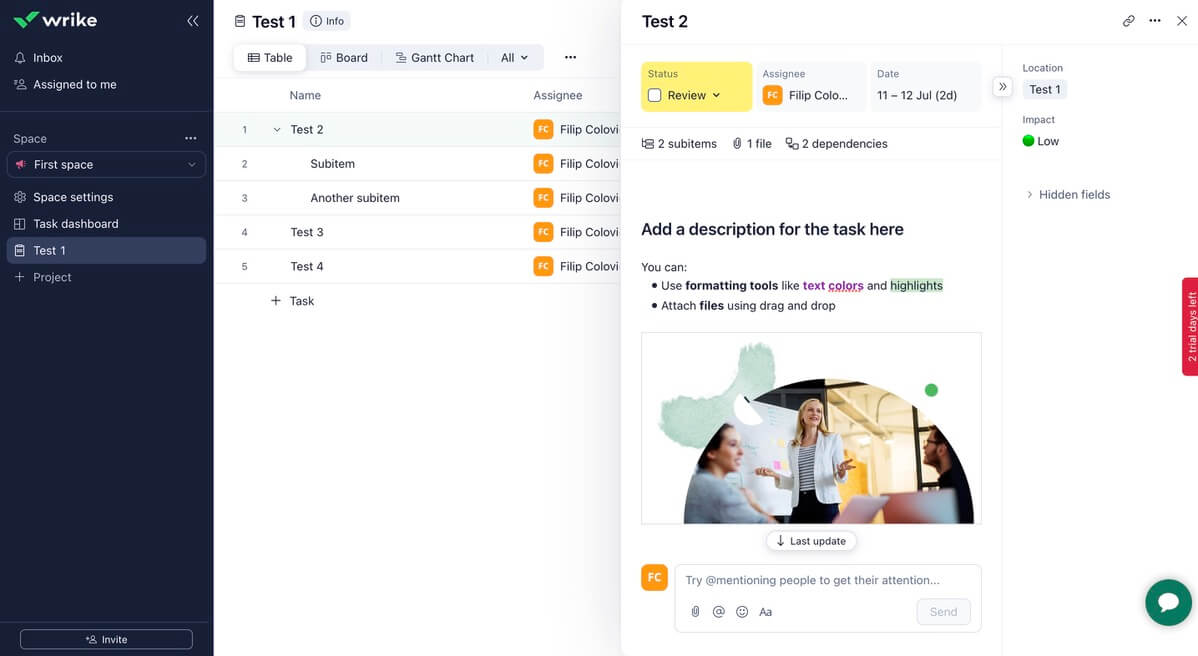Image resolution: width=1198 pixels, height=656 pixels.
Task: Attach a file with the paperclip icon
Action: point(695,612)
